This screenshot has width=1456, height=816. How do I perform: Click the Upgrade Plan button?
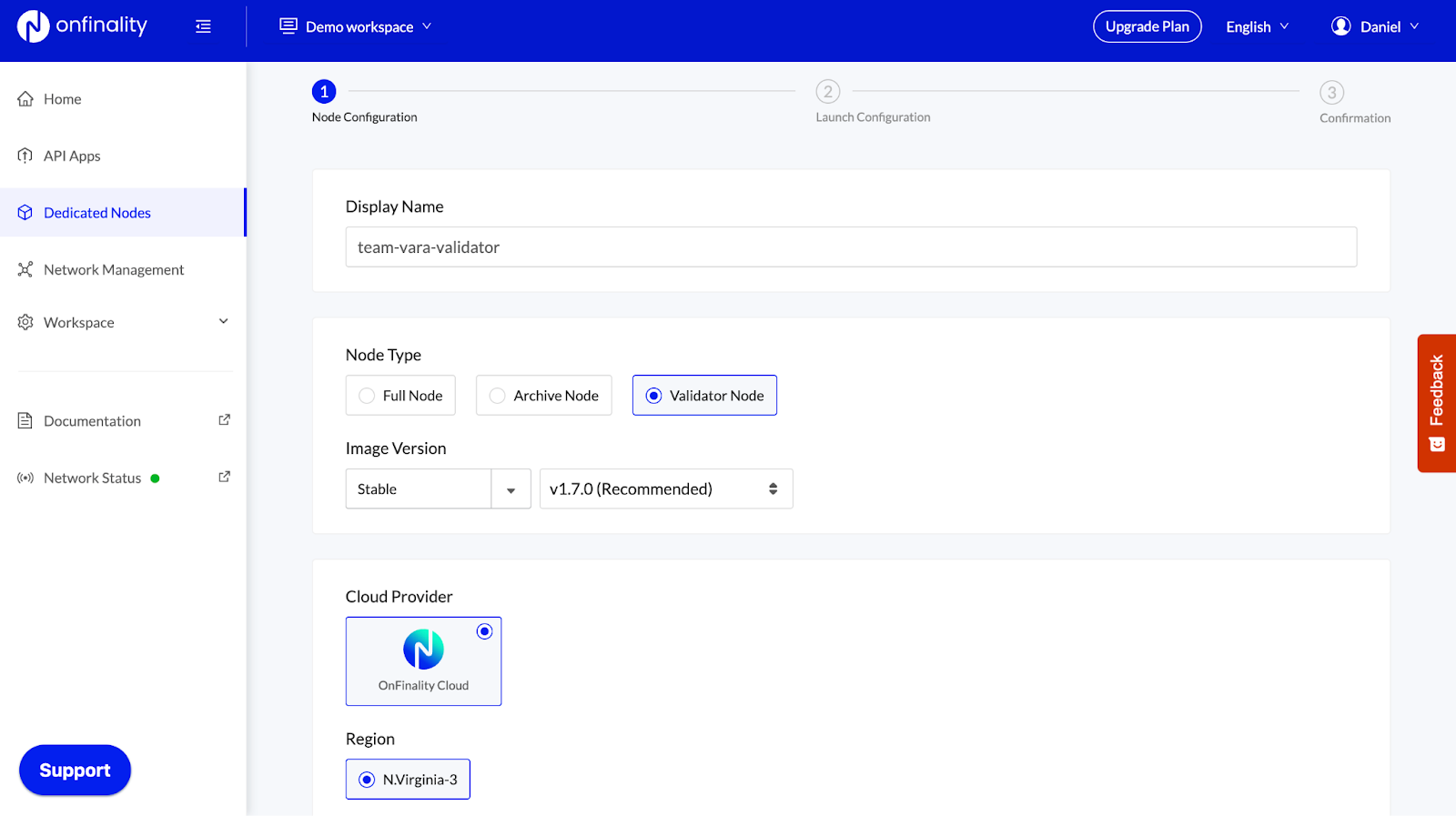(x=1147, y=26)
